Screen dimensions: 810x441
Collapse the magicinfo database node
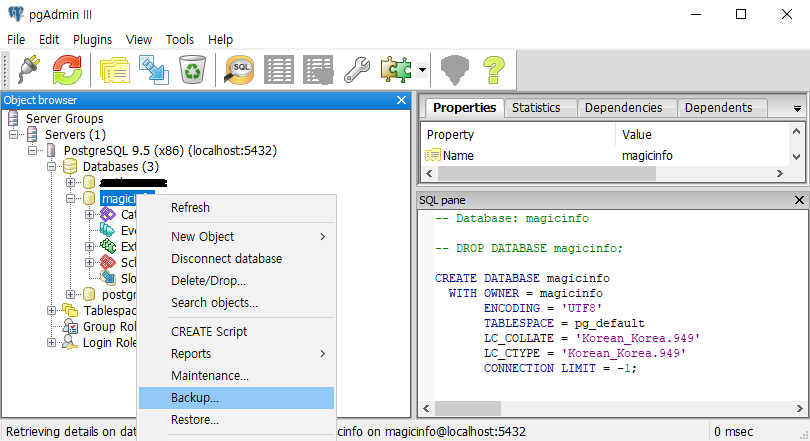click(71, 198)
